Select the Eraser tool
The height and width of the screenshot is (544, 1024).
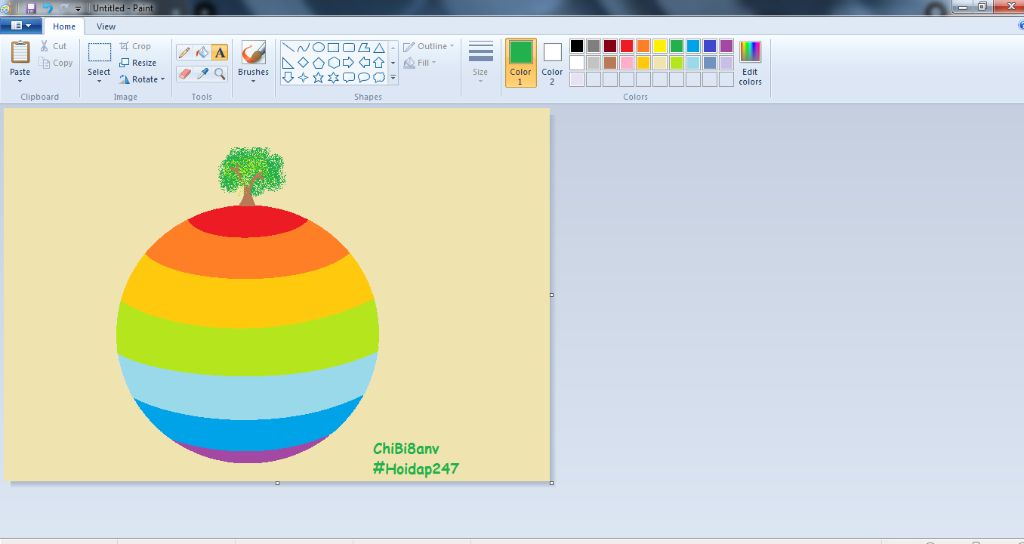(184, 74)
